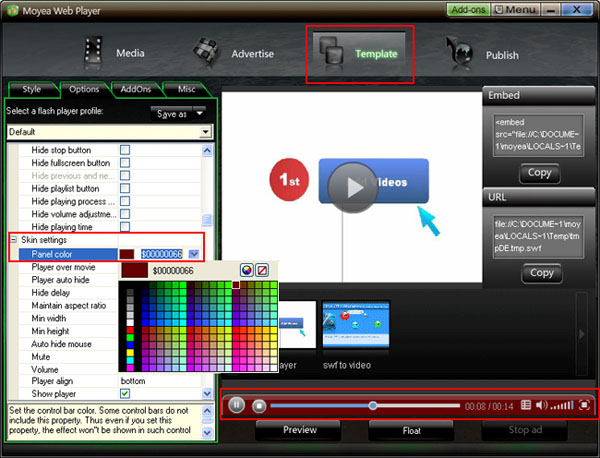Click the fullscreen icon in control bar
This screenshot has height=458, width=600.
(584, 405)
